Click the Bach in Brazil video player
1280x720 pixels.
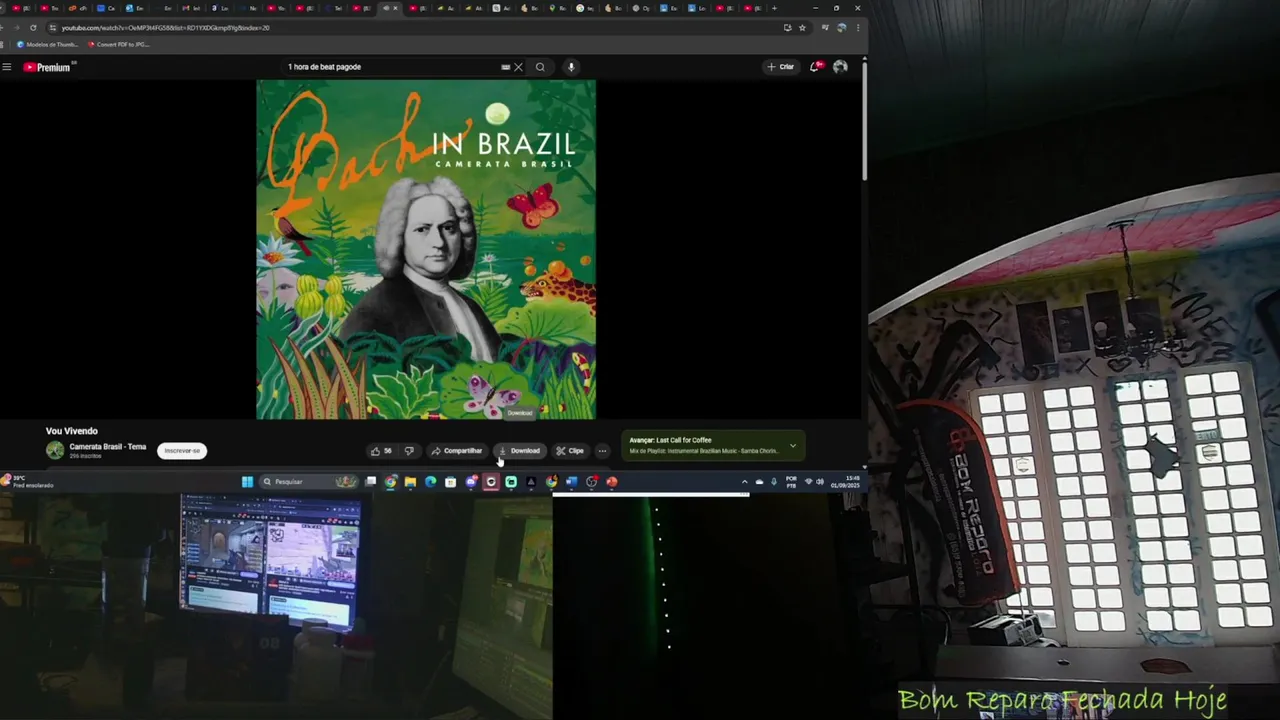point(426,249)
